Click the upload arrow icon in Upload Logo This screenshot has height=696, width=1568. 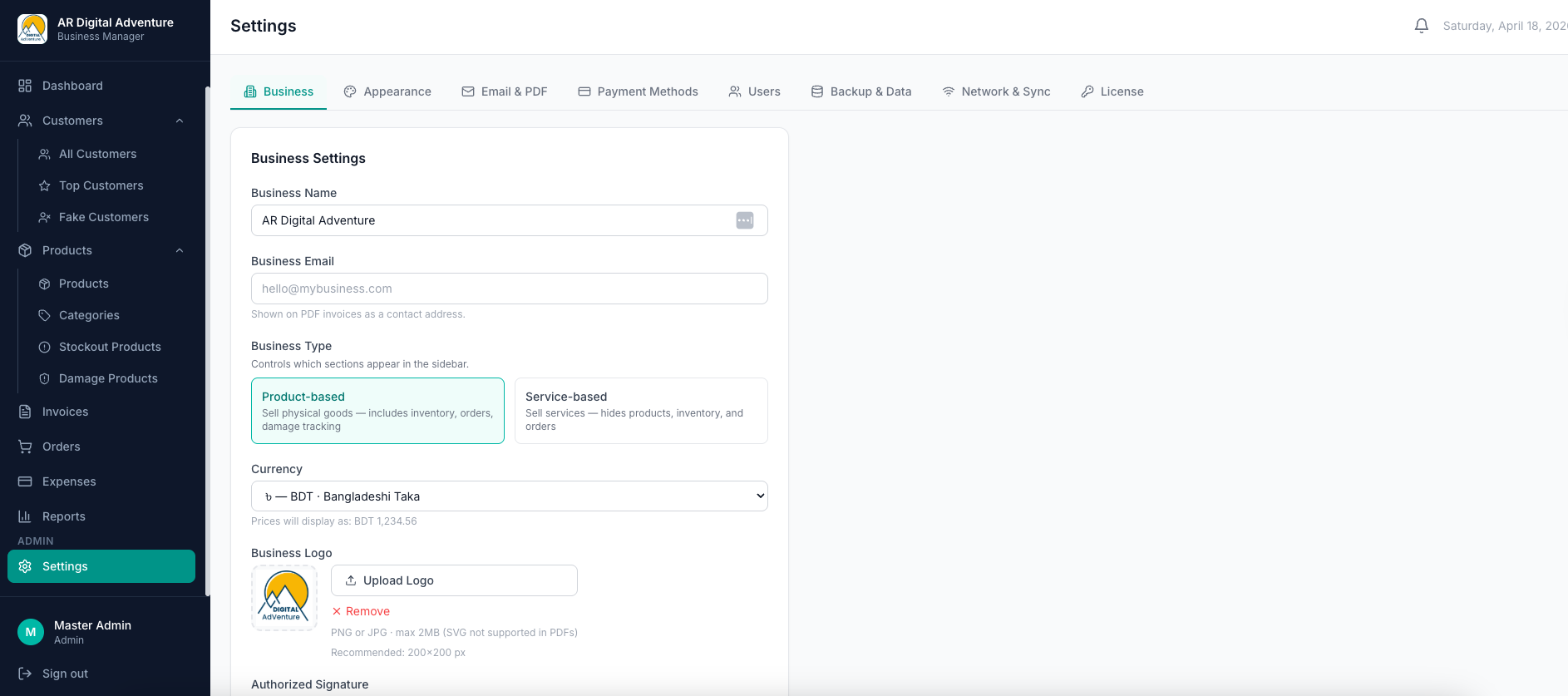point(351,580)
